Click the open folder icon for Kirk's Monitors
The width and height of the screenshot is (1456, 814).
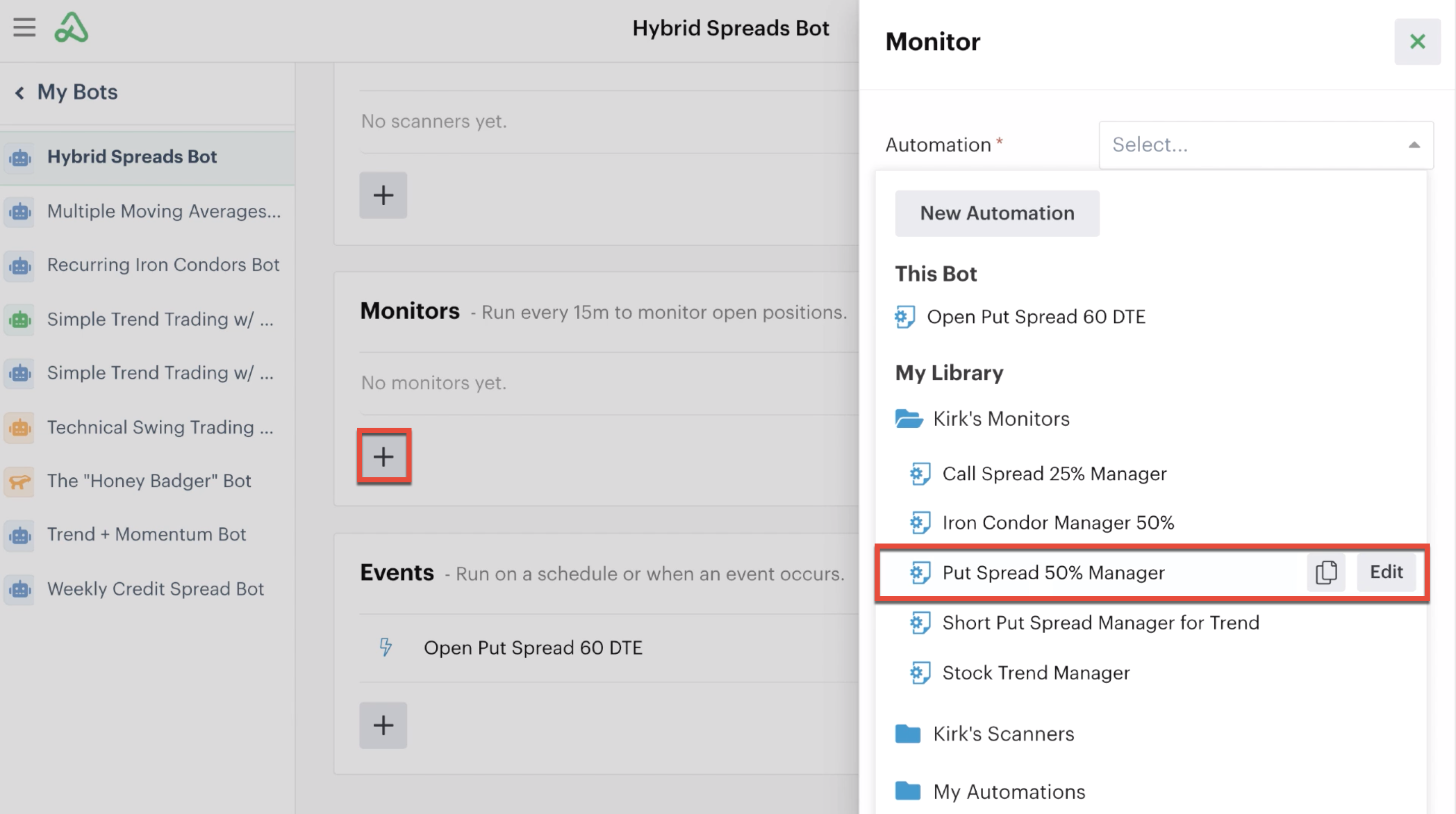[x=908, y=419]
